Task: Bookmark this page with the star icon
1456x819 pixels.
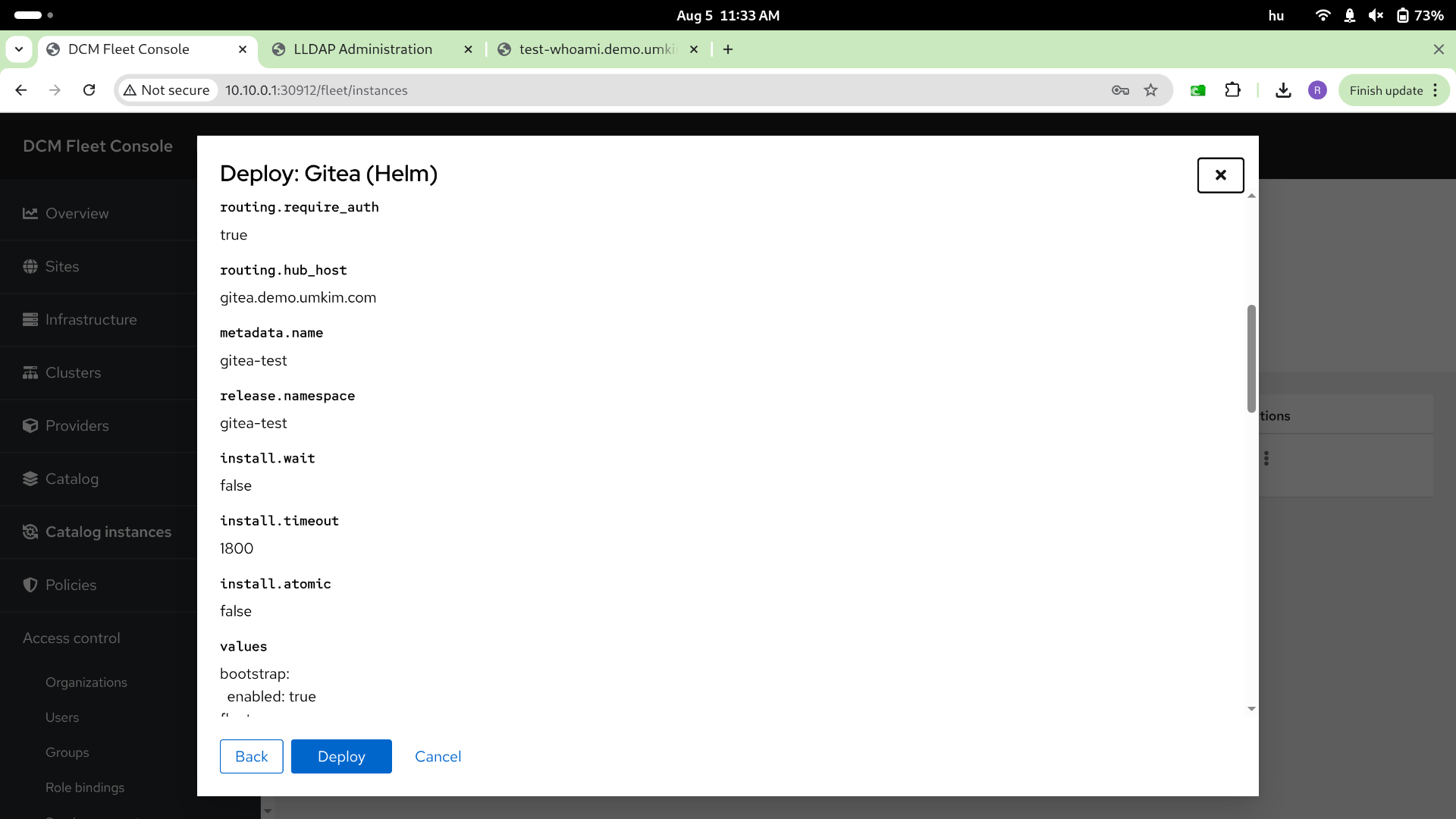Action: 1151,90
